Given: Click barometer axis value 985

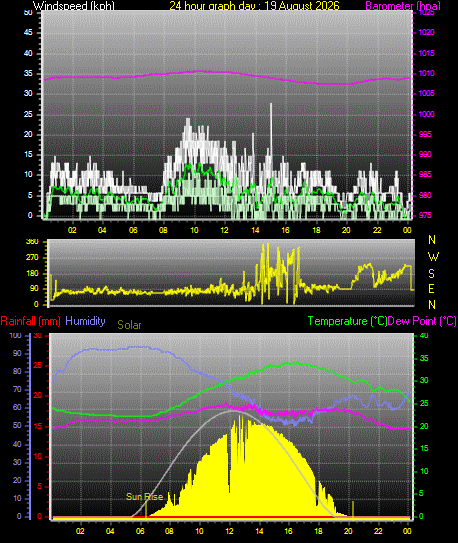Looking at the screenshot, I should [x=425, y=175].
